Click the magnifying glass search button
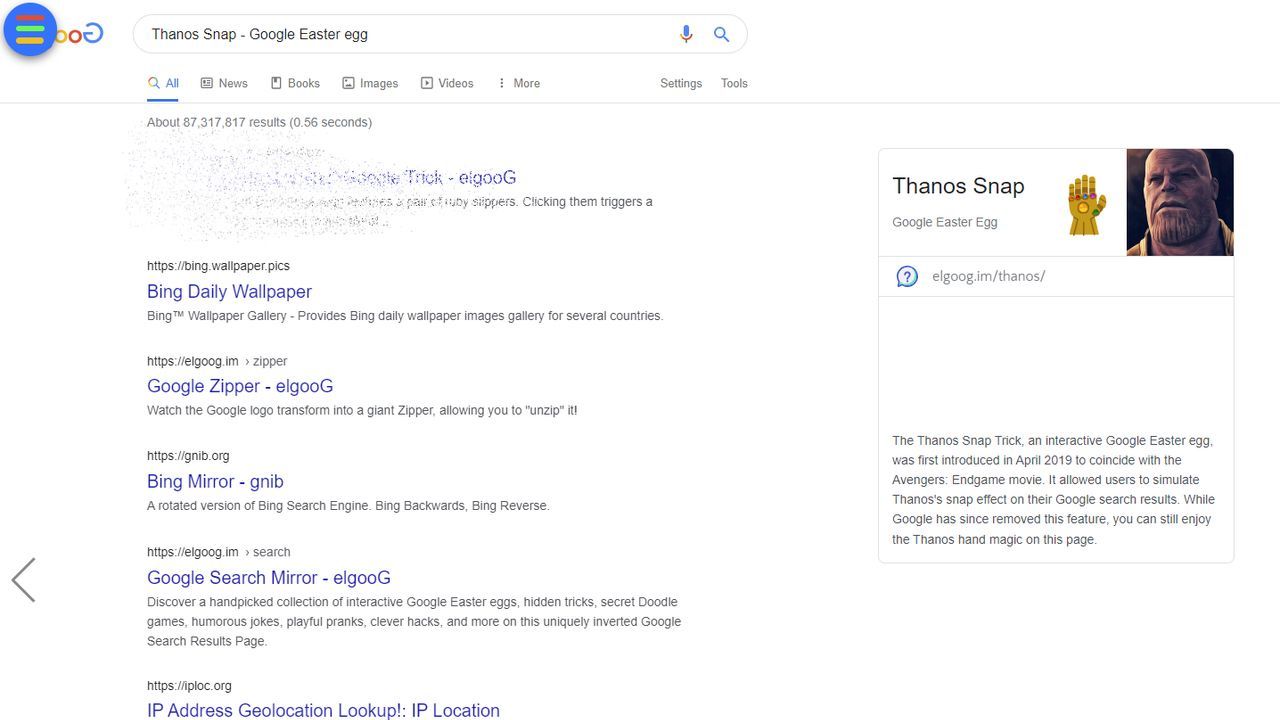This screenshot has height=720, width=1280. tap(721, 34)
